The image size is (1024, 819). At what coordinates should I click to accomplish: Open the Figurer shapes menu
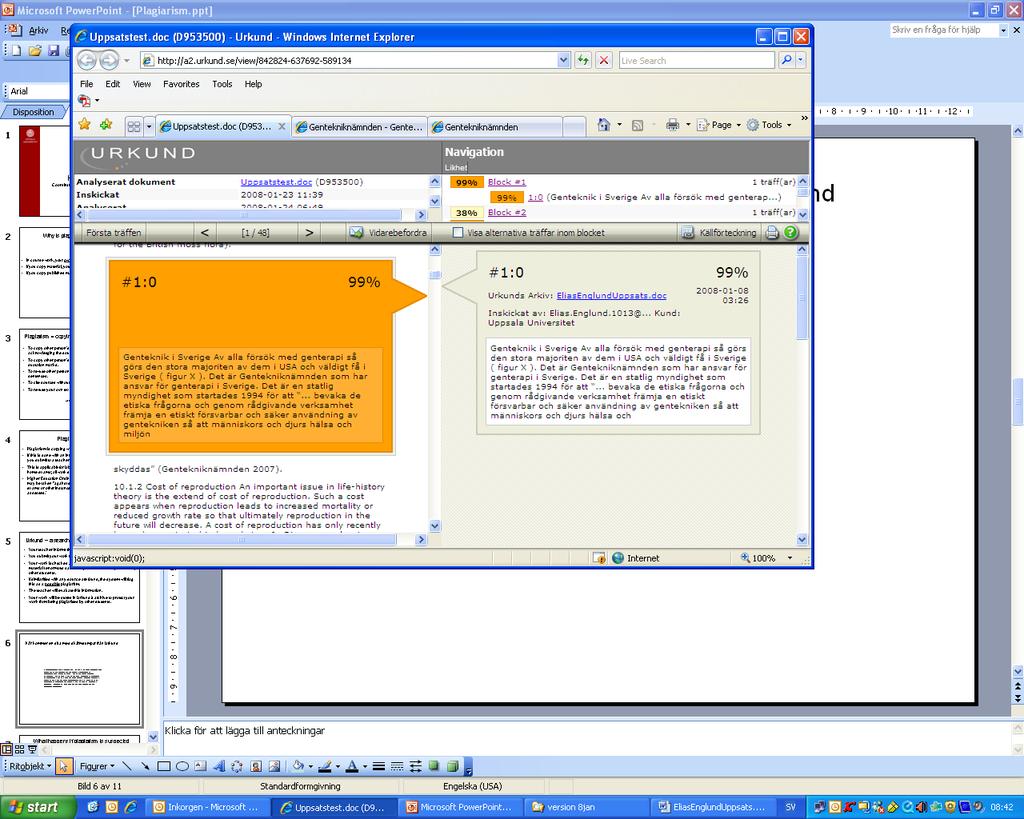pos(97,766)
